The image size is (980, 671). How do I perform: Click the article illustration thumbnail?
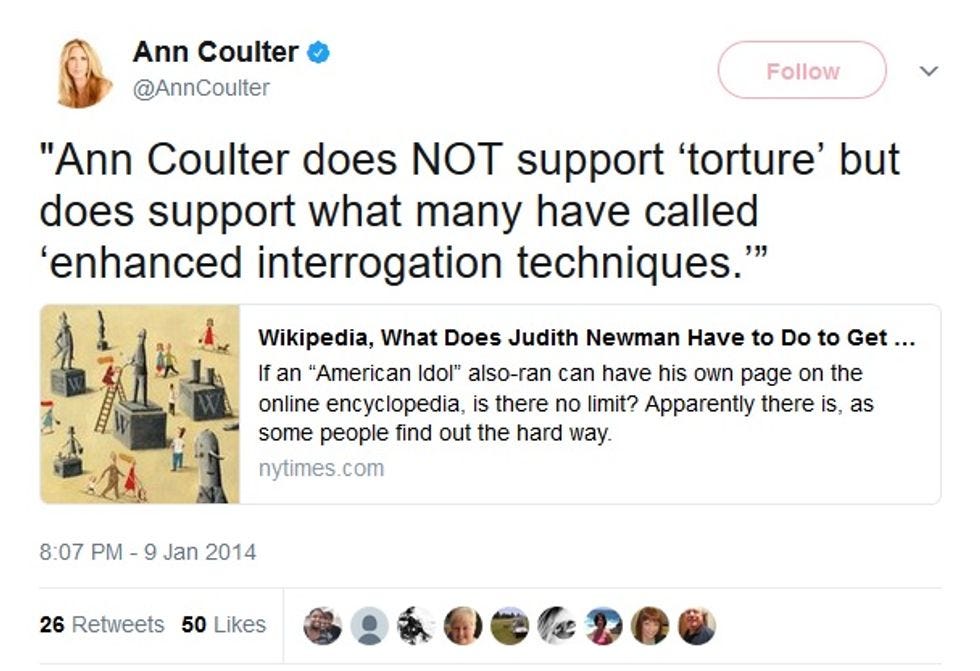(x=140, y=404)
